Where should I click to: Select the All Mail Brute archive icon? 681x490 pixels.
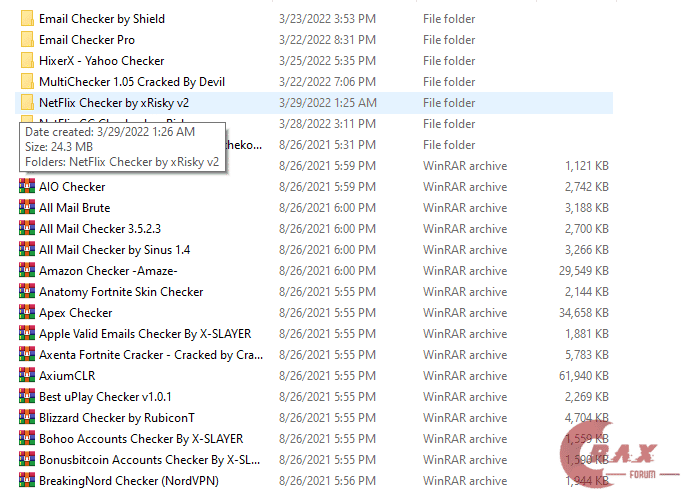point(27,208)
